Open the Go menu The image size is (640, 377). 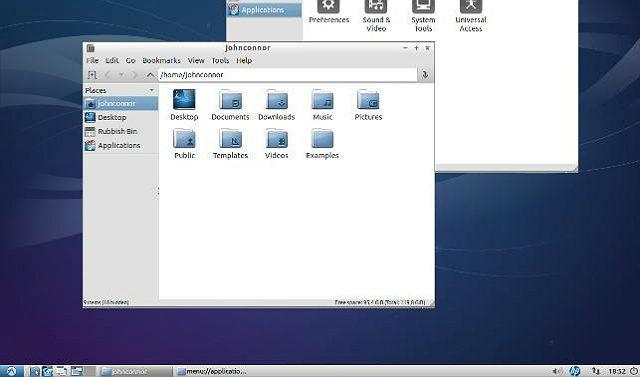pyautogui.click(x=130, y=60)
